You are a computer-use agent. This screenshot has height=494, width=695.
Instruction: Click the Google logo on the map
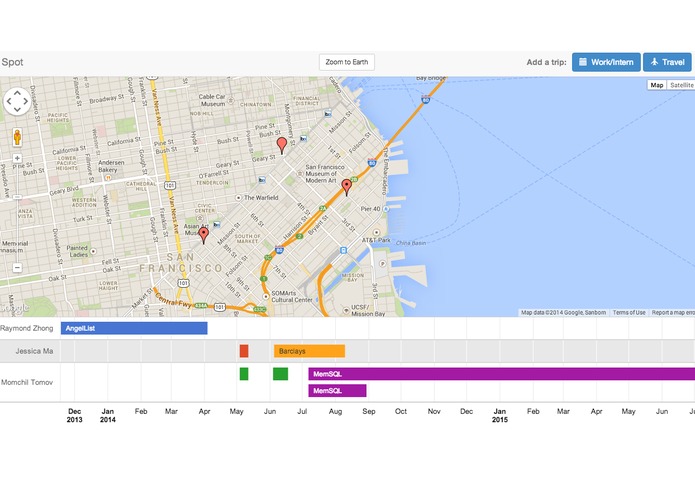14,308
